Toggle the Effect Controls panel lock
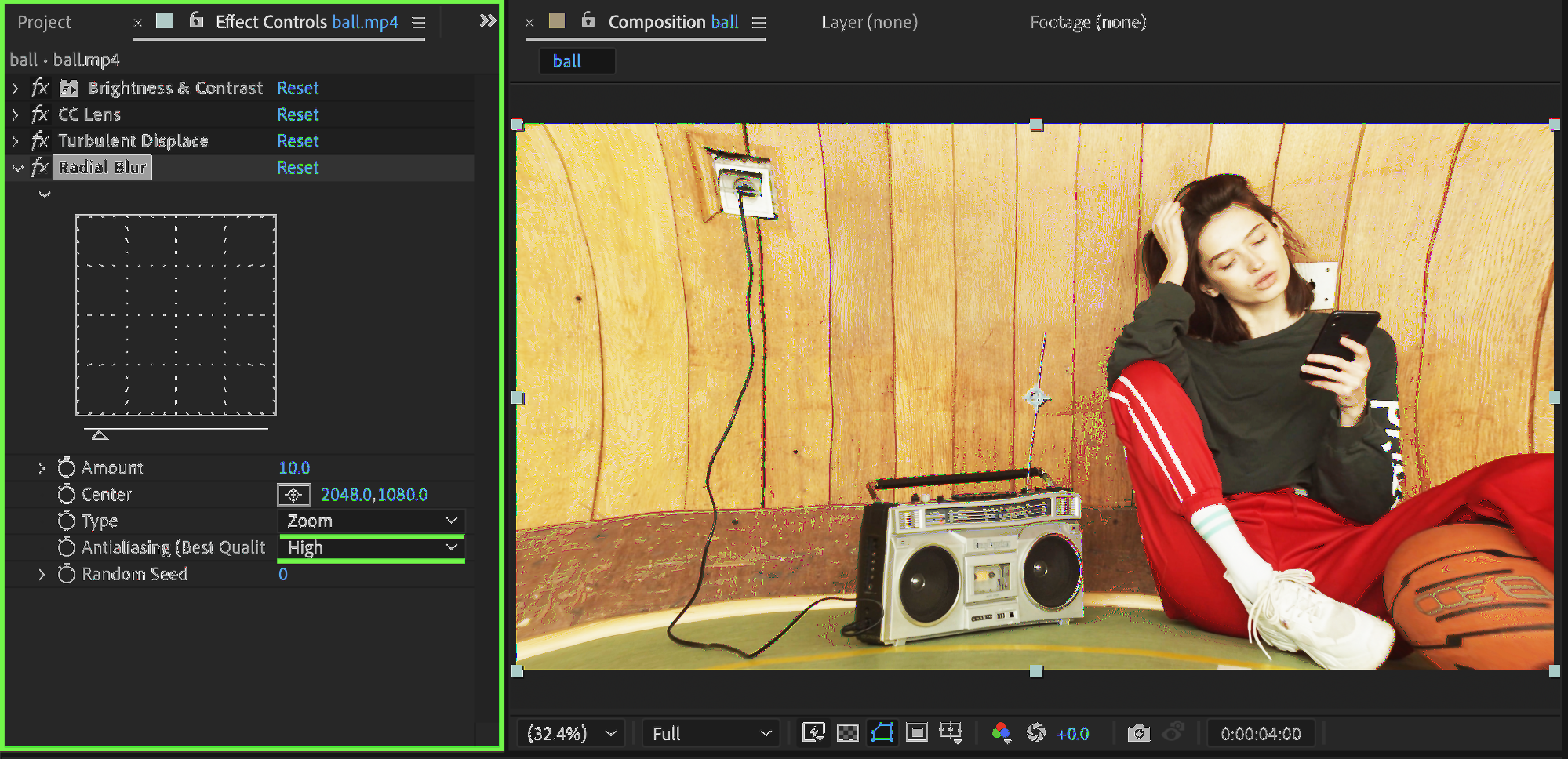The width and height of the screenshot is (1568, 759). (196, 20)
